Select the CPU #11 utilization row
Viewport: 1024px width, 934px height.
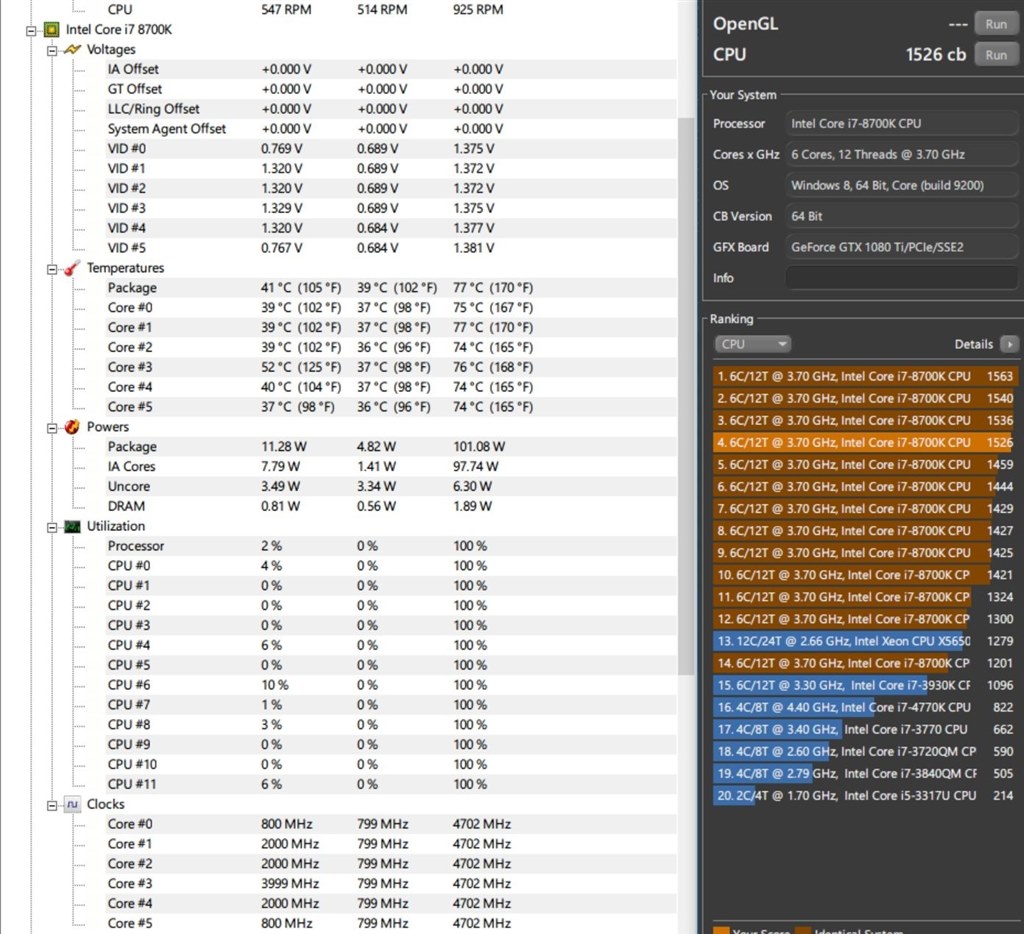391,784
